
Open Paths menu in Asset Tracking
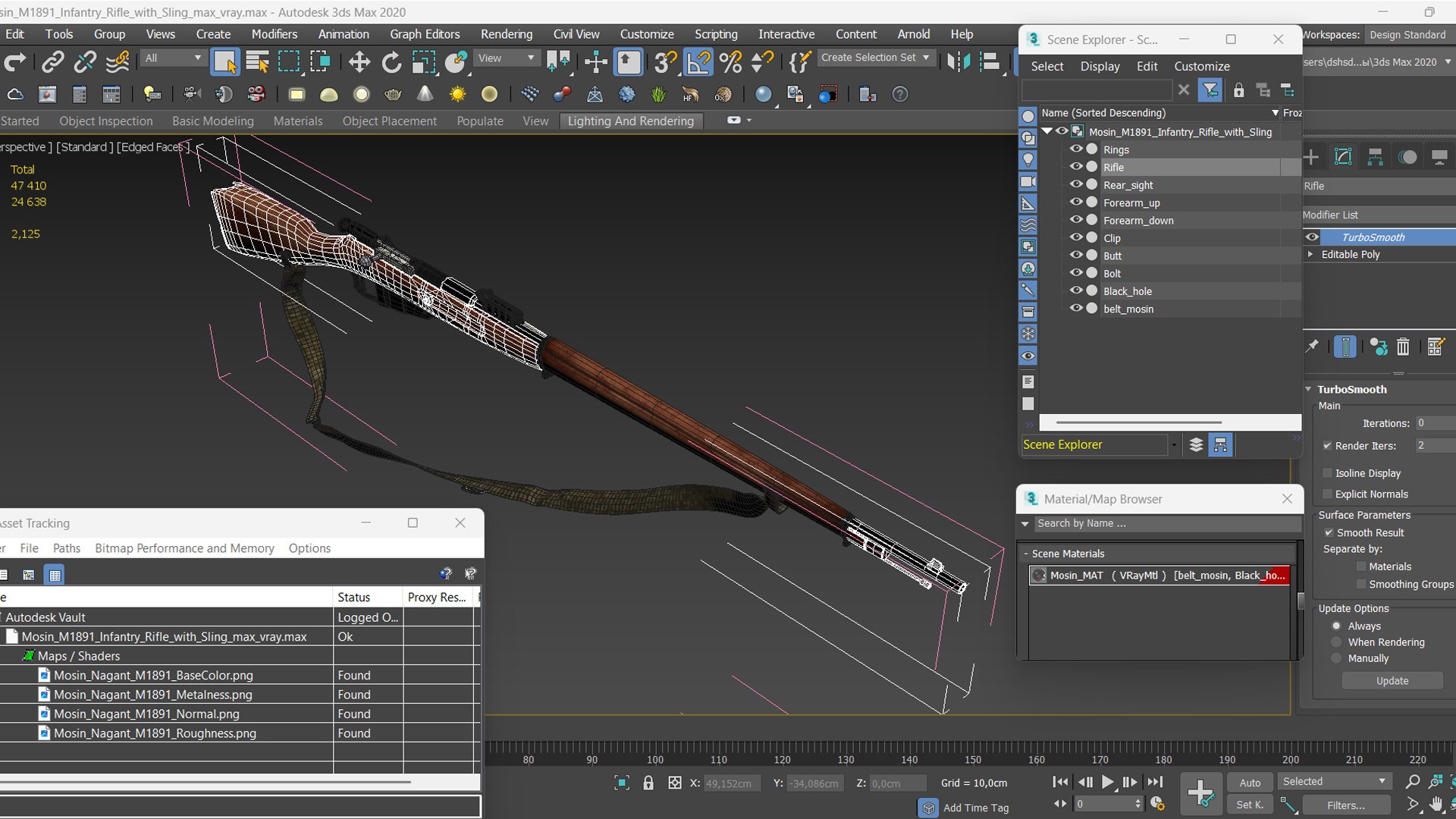tap(67, 548)
